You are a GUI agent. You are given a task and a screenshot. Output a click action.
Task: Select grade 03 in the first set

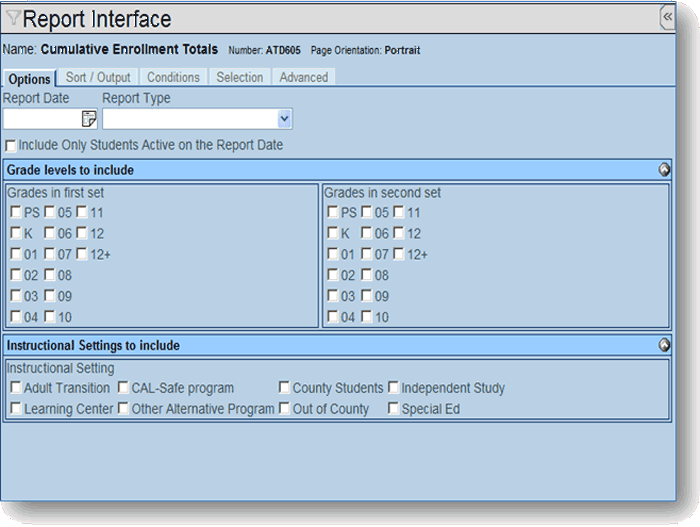[16, 296]
